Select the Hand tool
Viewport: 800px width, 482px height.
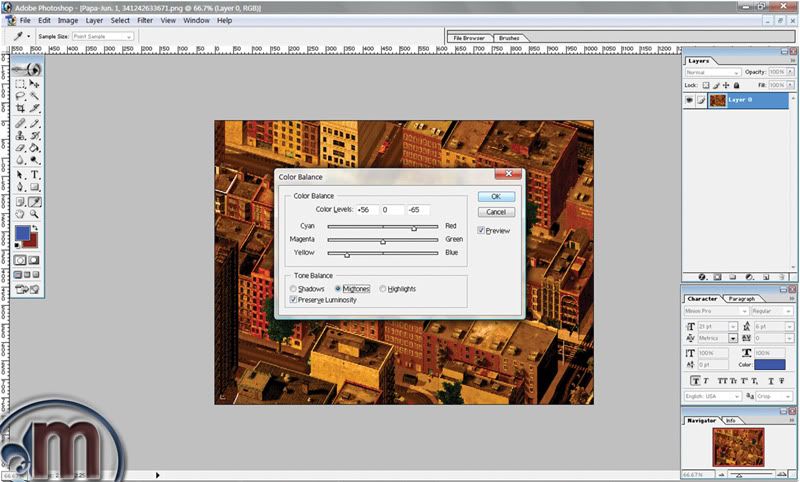click(x=20, y=214)
